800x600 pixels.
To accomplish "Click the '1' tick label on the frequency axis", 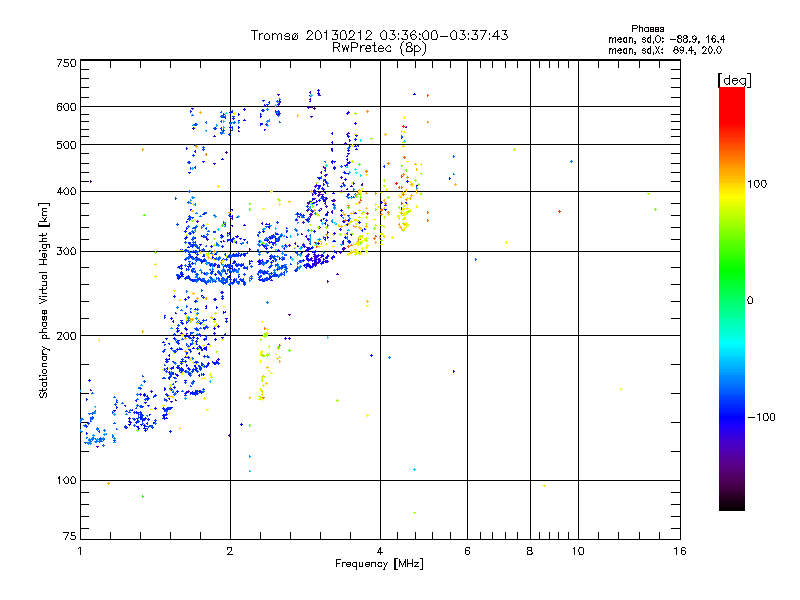I will coord(80,551).
